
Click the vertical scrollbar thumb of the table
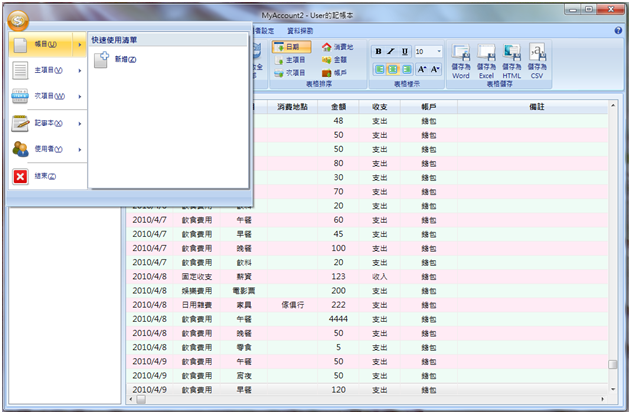point(612,364)
